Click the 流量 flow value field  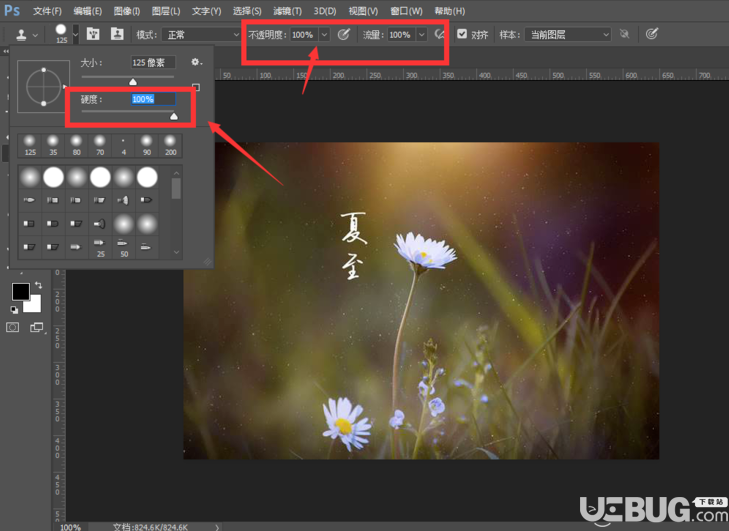pos(401,35)
